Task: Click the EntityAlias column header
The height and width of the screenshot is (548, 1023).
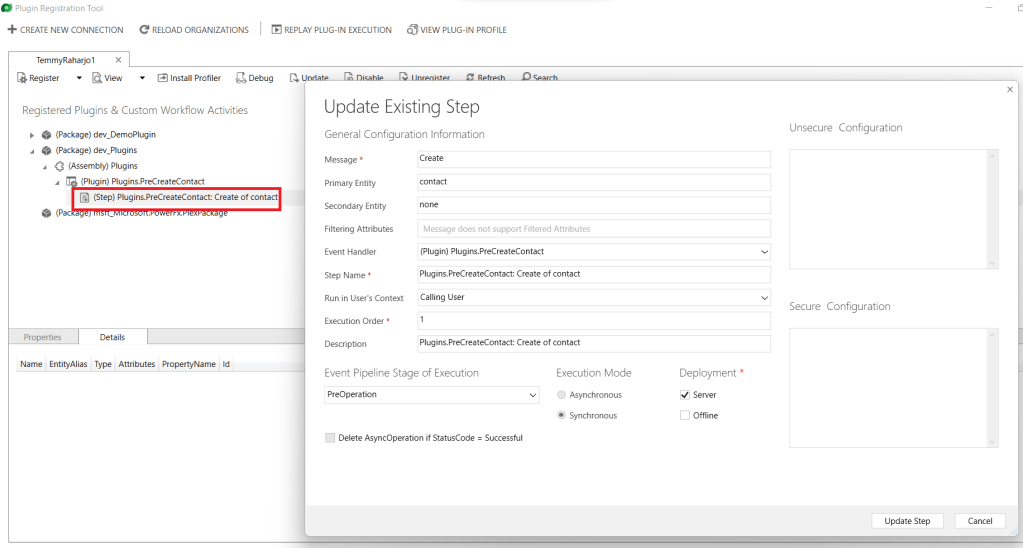Action: click(x=69, y=364)
